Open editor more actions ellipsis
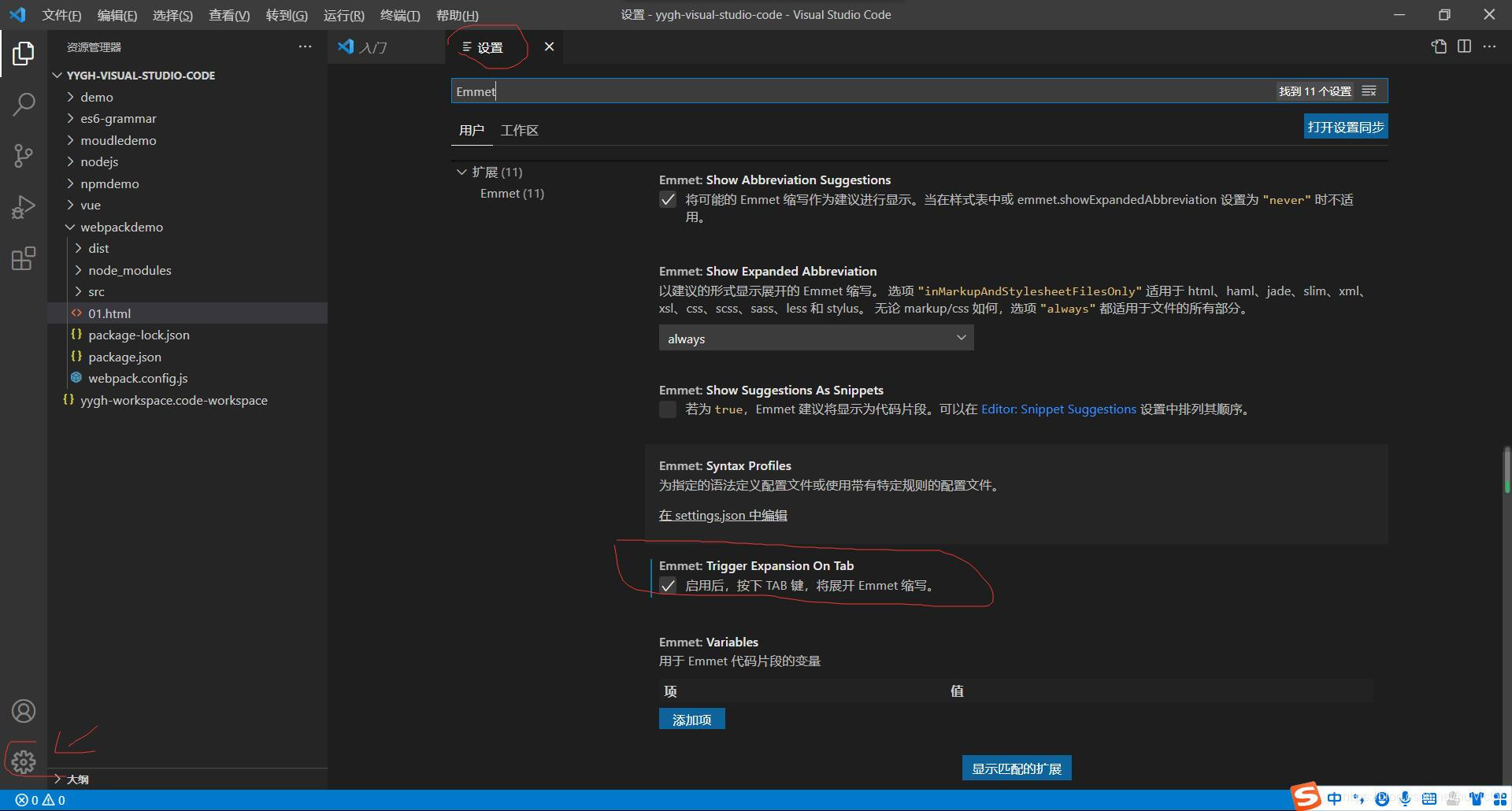 [x=1489, y=46]
